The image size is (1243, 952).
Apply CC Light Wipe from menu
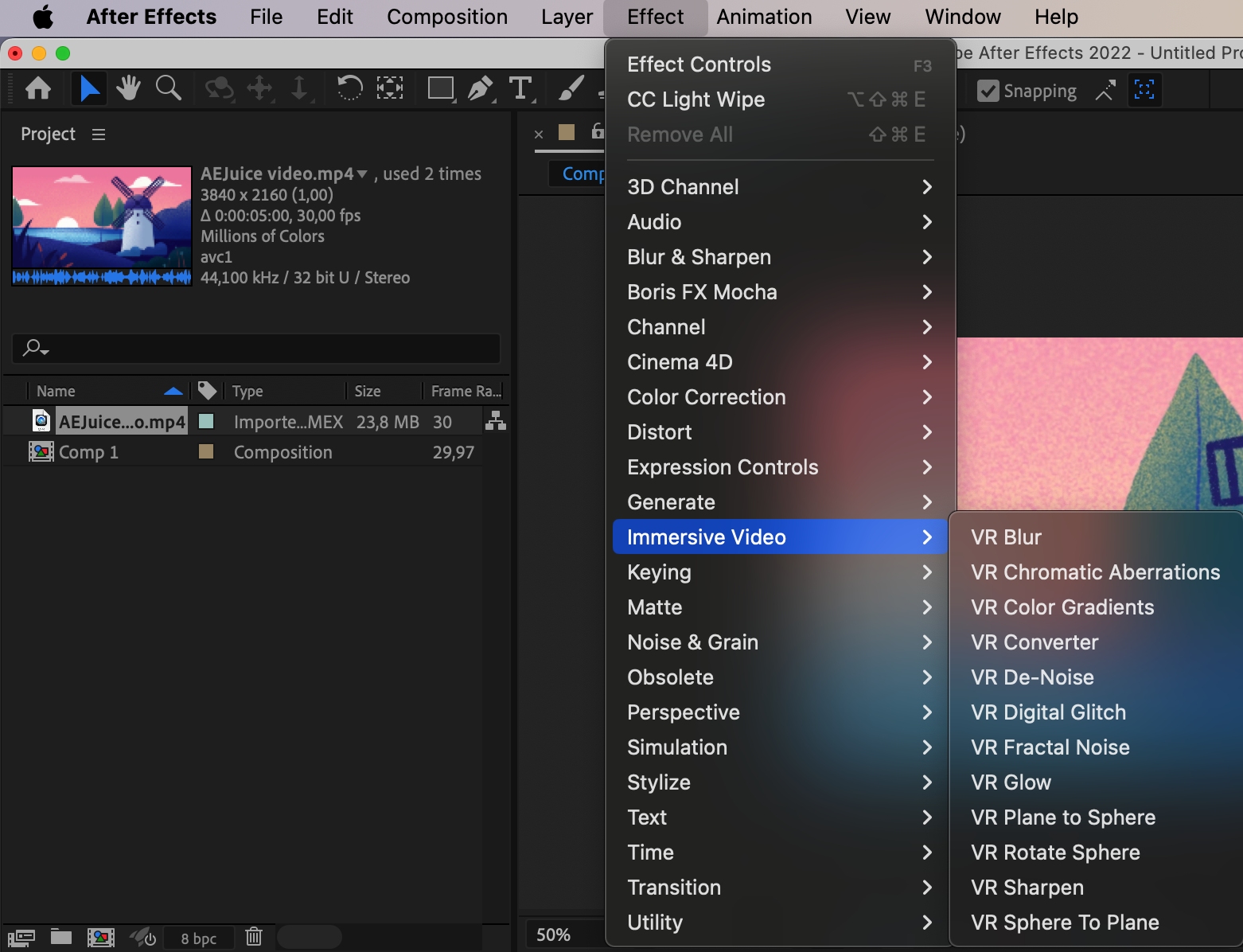780,99
